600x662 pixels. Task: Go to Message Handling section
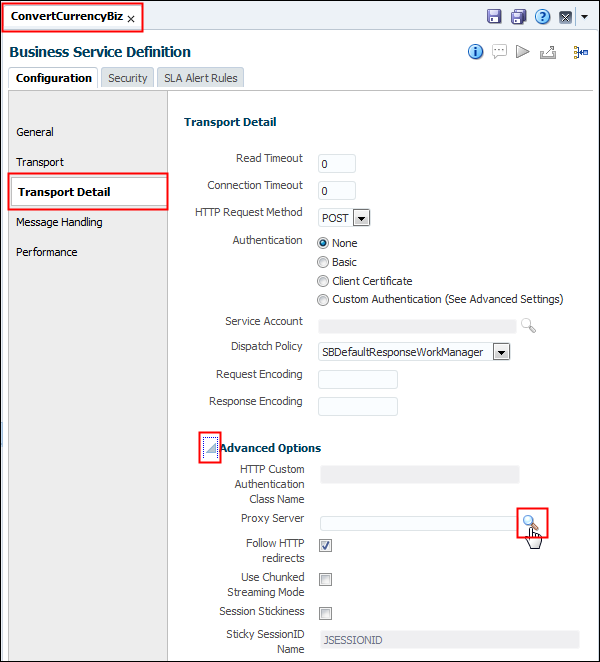[59, 222]
